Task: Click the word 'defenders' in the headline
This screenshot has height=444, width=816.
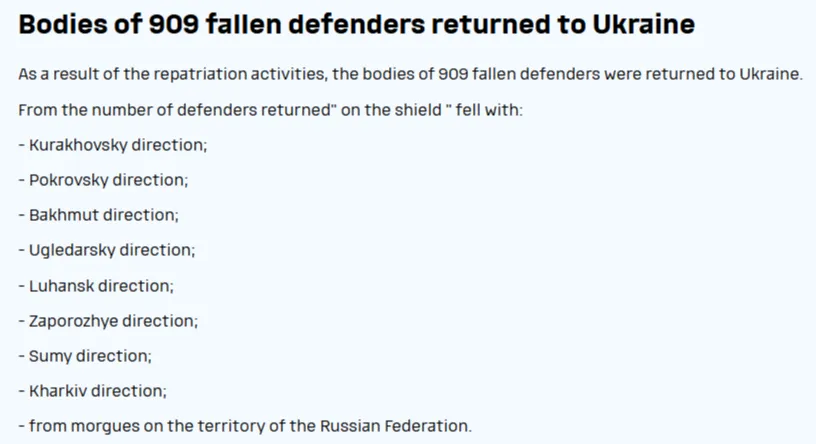Action: pyautogui.click(x=356, y=24)
